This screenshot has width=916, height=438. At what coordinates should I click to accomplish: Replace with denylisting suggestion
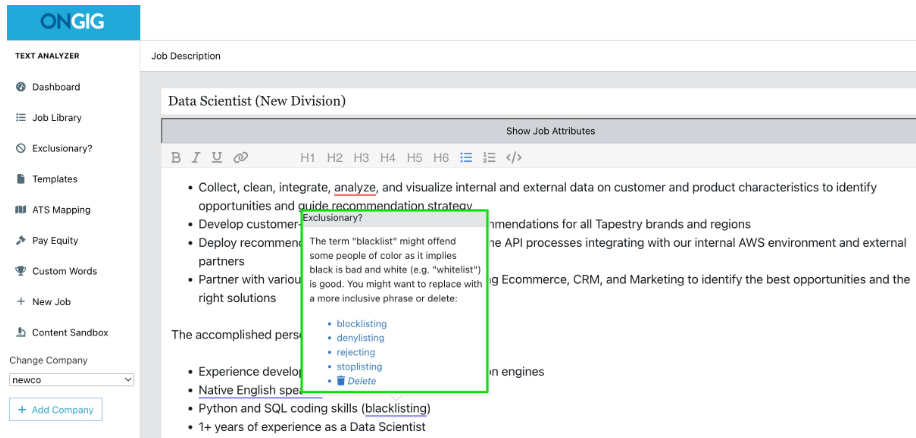pos(360,338)
